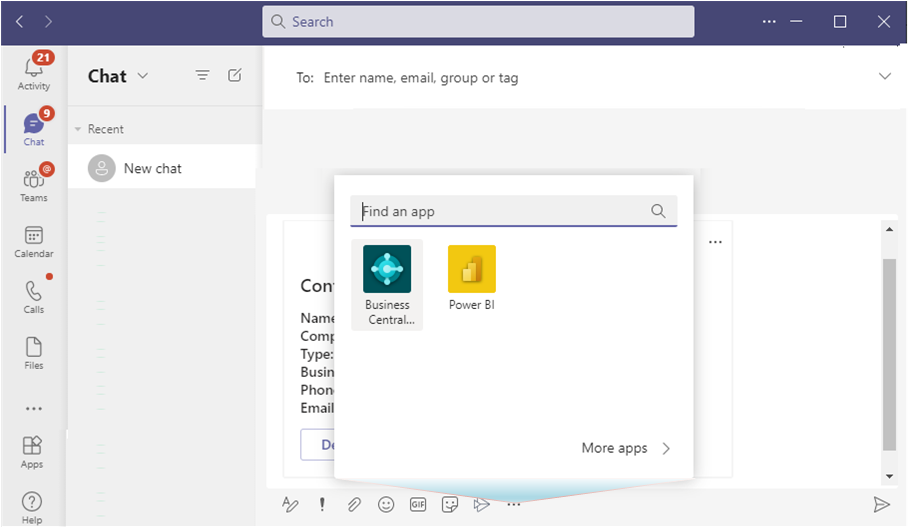Open the Format text options
Image resolution: width=909 pixels, height=528 pixels.
(290, 505)
